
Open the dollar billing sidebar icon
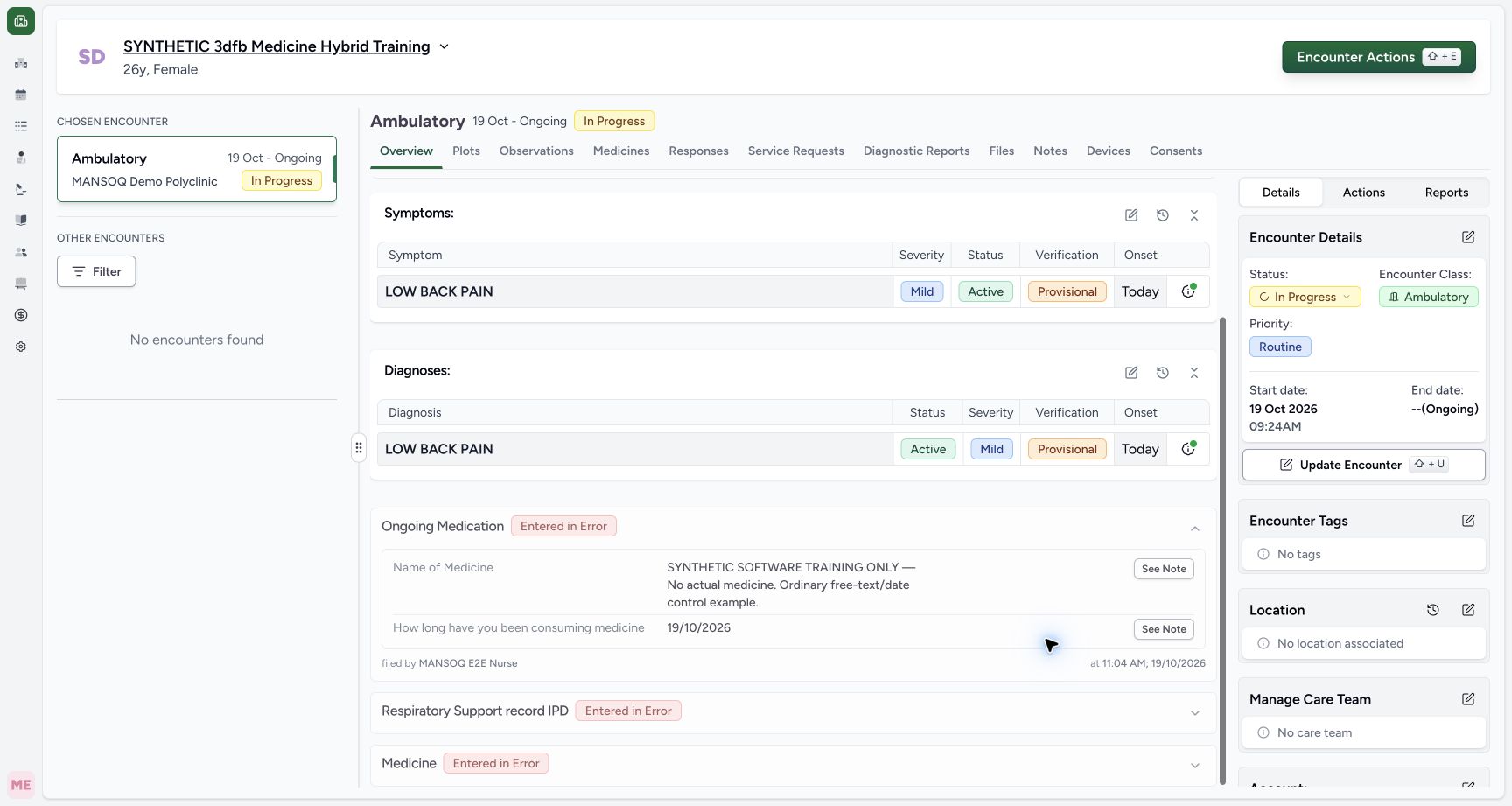[x=21, y=315]
